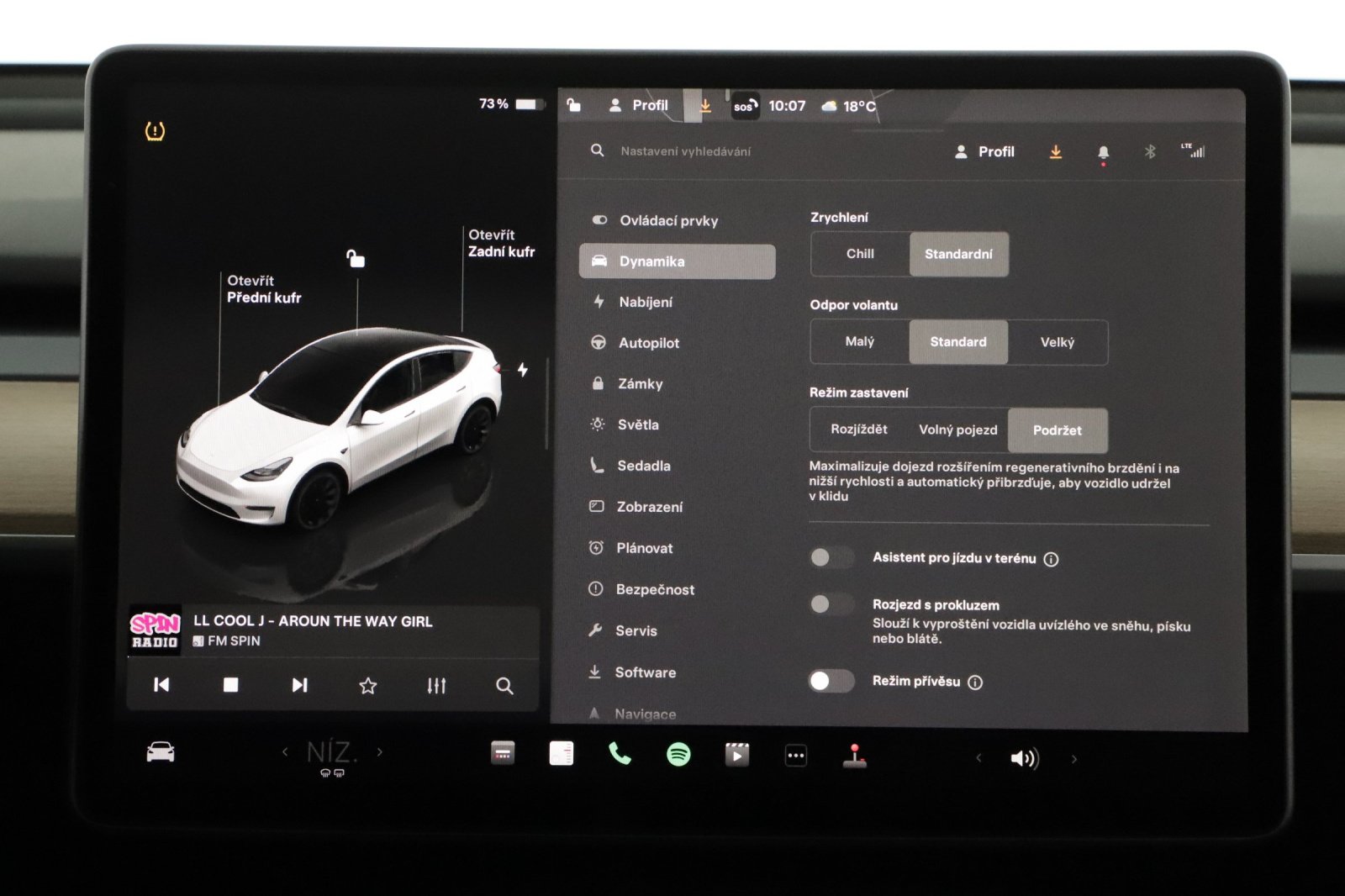Open Nabíjení settings section
This screenshot has height=896, width=1345.
(x=677, y=302)
